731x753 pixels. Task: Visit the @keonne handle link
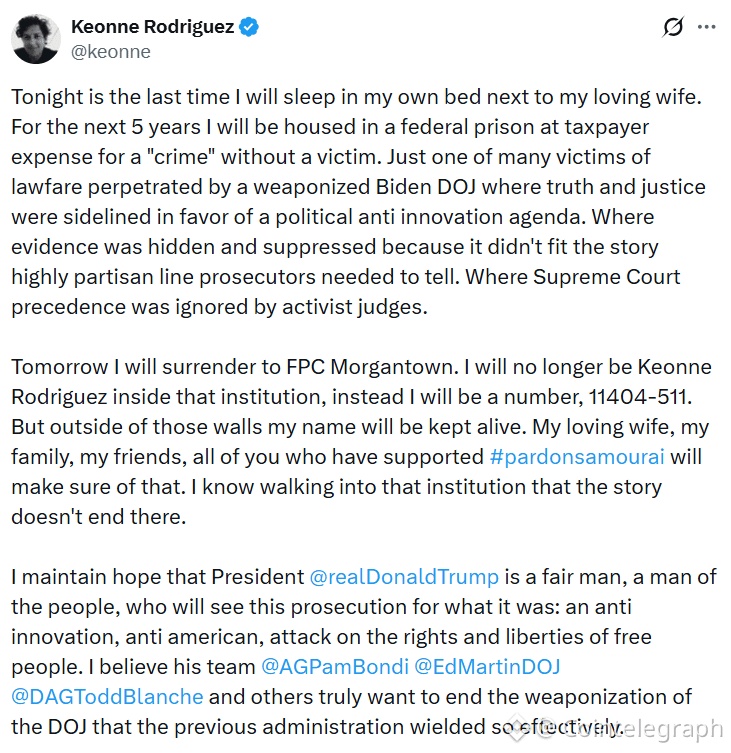pyautogui.click(x=111, y=52)
